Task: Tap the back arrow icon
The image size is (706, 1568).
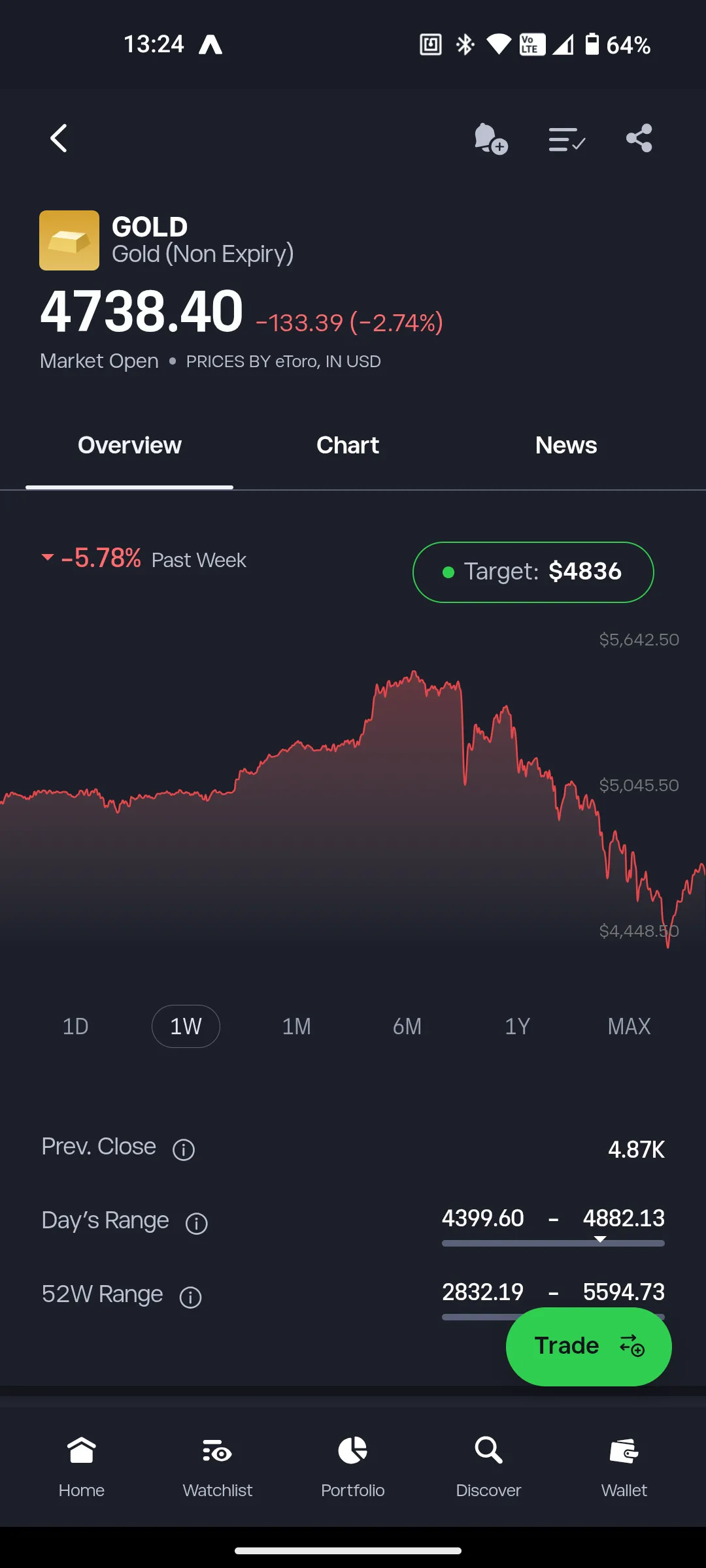Action: 59,139
